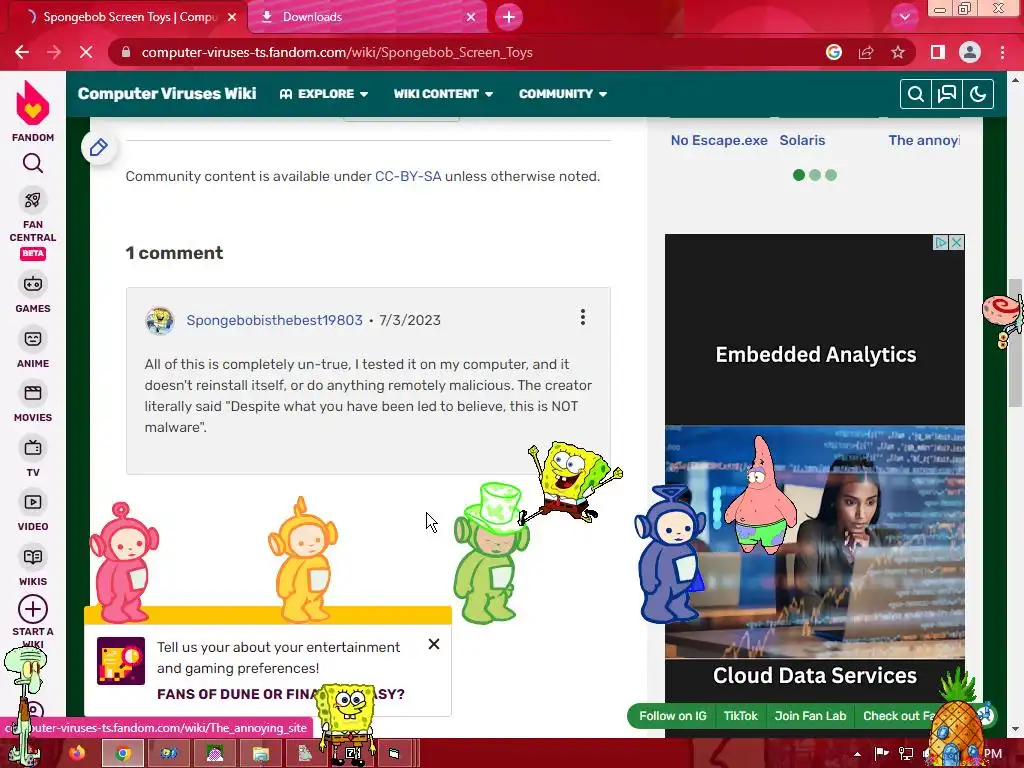Open Chrome from the taskbar
The height and width of the screenshot is (768, 1024).
pyautogui.click(x=122, y=753)
